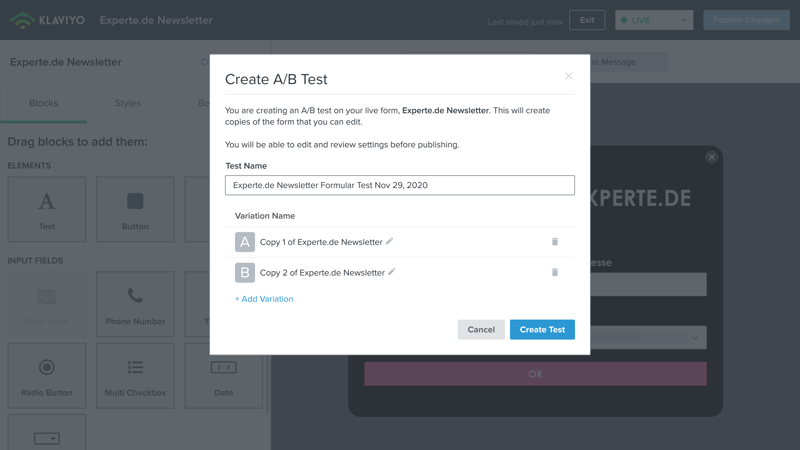
Task: Select the Multi Checkbox block
Action: tap(135, 376)
